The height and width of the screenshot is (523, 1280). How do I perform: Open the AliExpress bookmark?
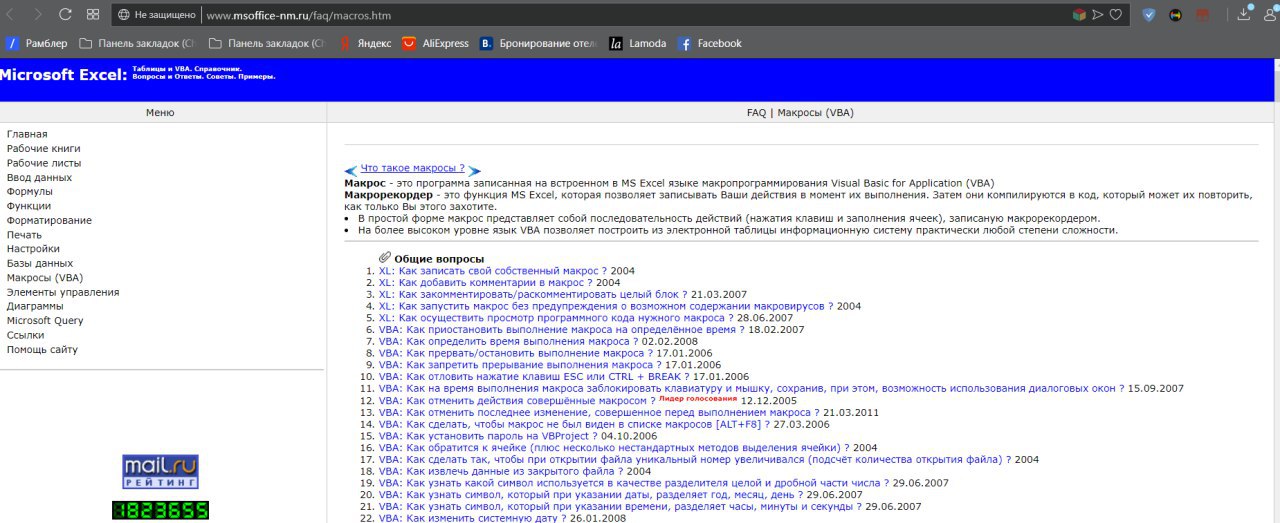[x=435, y=43]
